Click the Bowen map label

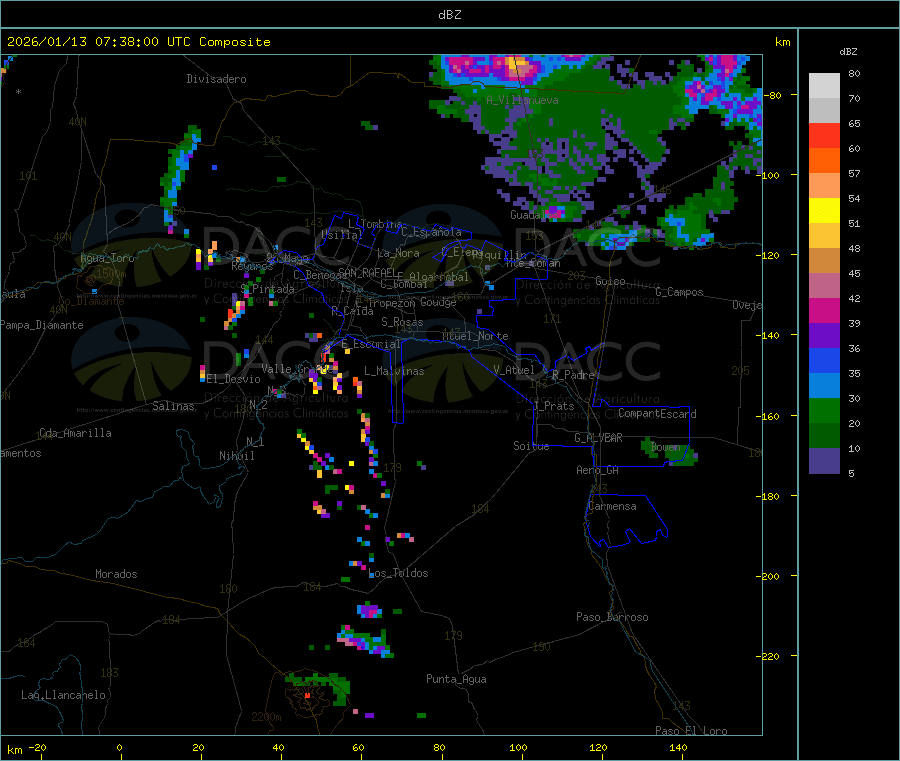tap(665, 446)
